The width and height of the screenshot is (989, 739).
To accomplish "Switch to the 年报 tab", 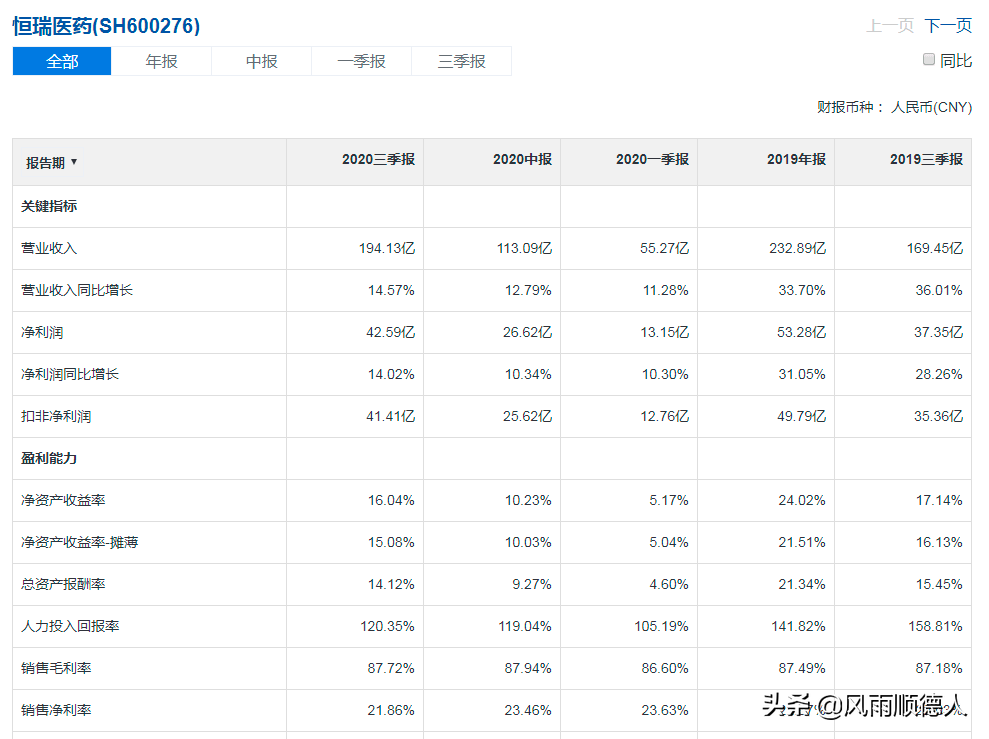I will coord(161,61).
